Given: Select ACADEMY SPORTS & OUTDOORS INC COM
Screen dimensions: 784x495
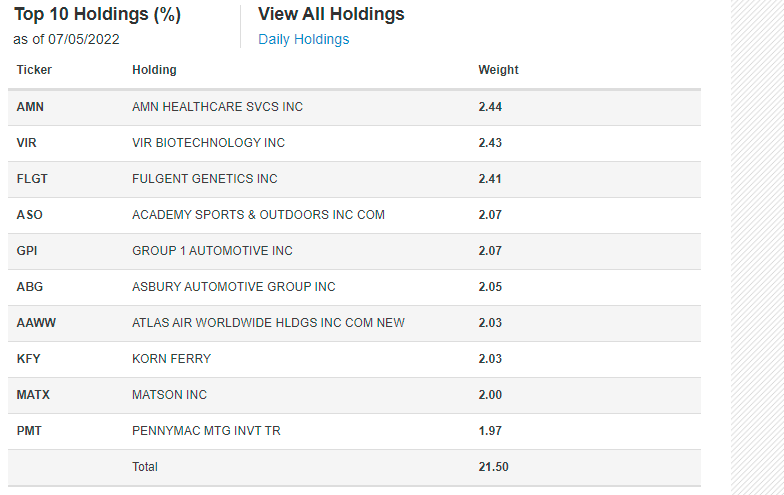Looking at the screenshot, I should tap(258, 215).
